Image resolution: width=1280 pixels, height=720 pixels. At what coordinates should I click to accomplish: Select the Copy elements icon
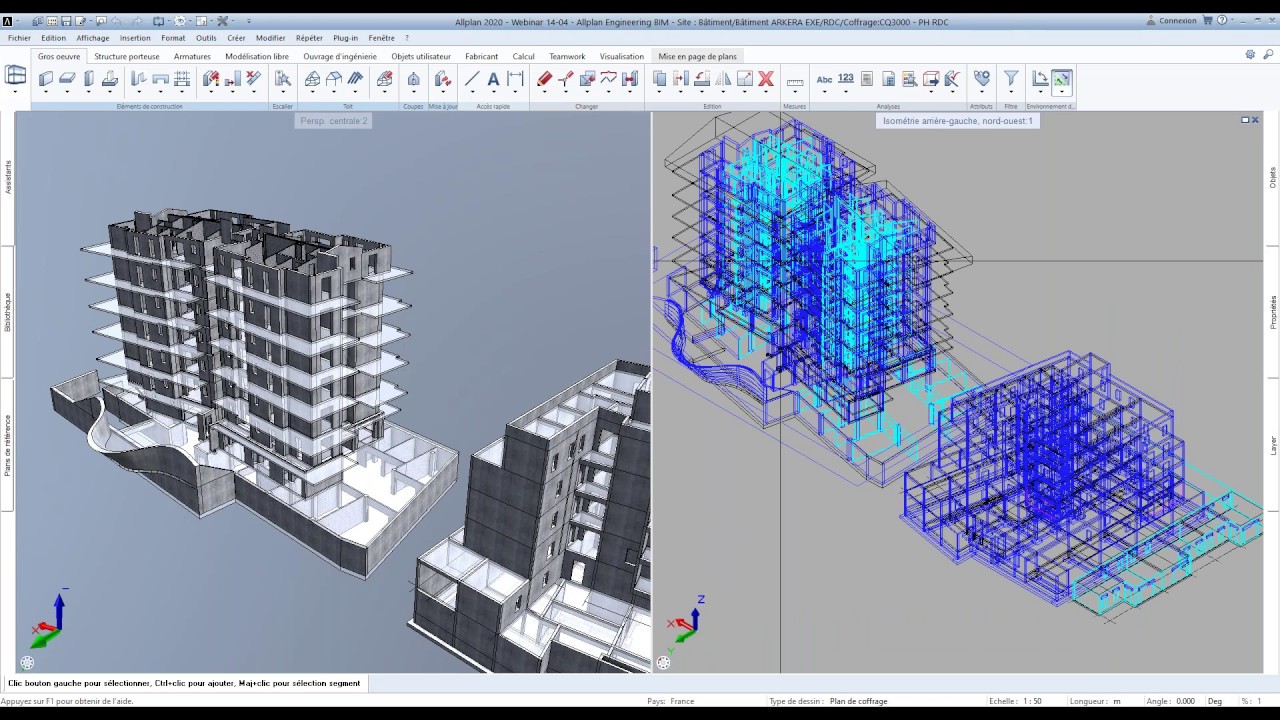click(659, 79)
